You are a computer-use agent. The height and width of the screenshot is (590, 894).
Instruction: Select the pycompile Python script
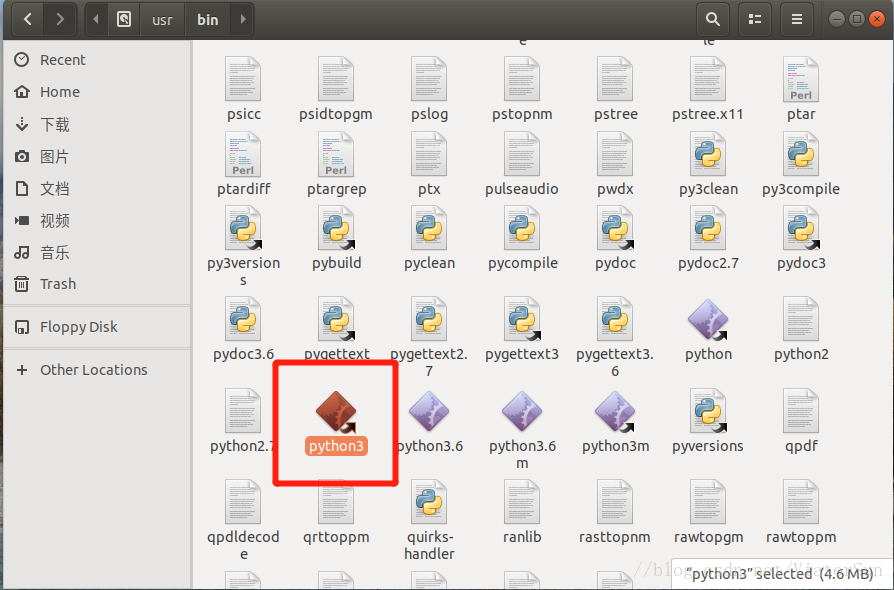click(x=522, y=239)
